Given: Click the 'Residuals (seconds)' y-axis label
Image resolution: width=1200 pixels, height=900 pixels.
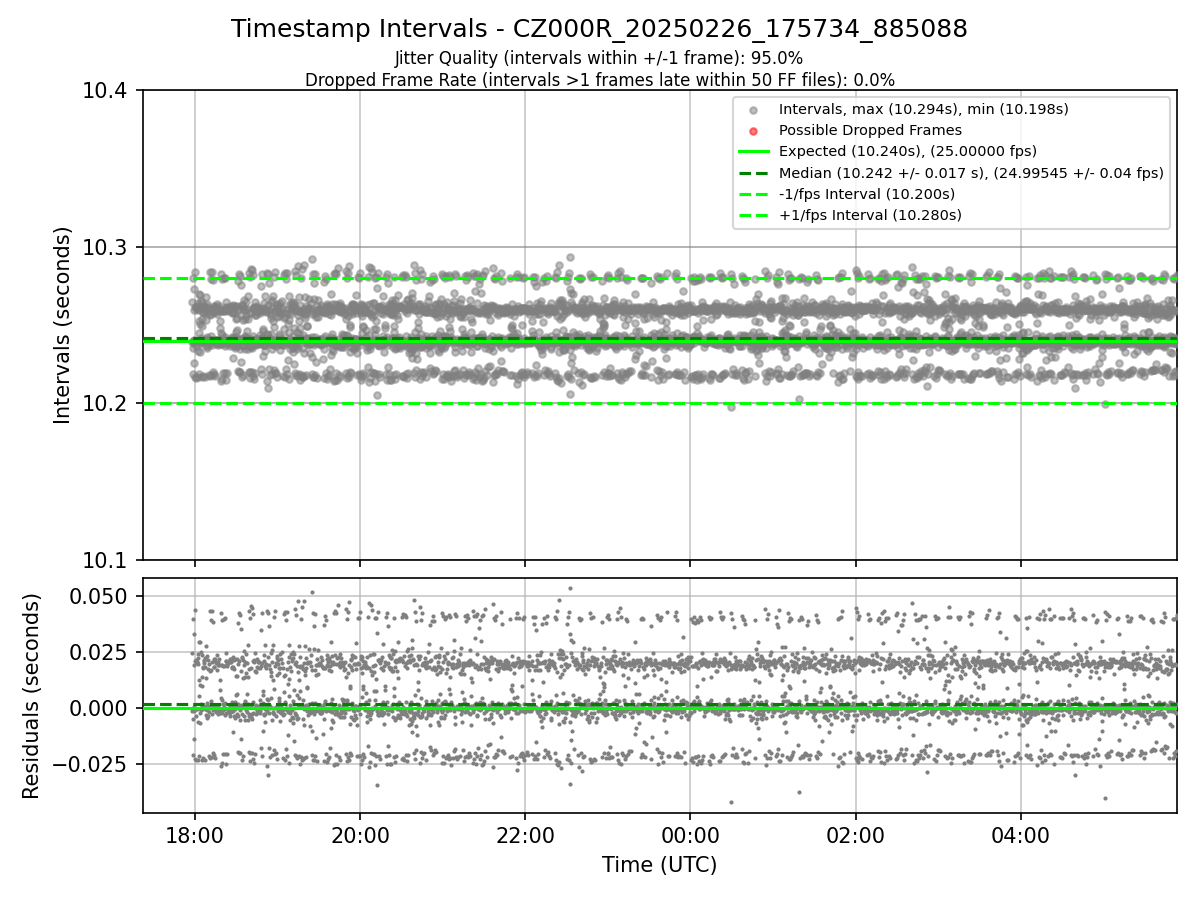Looking at the screenshot, I should pos(32,696).
